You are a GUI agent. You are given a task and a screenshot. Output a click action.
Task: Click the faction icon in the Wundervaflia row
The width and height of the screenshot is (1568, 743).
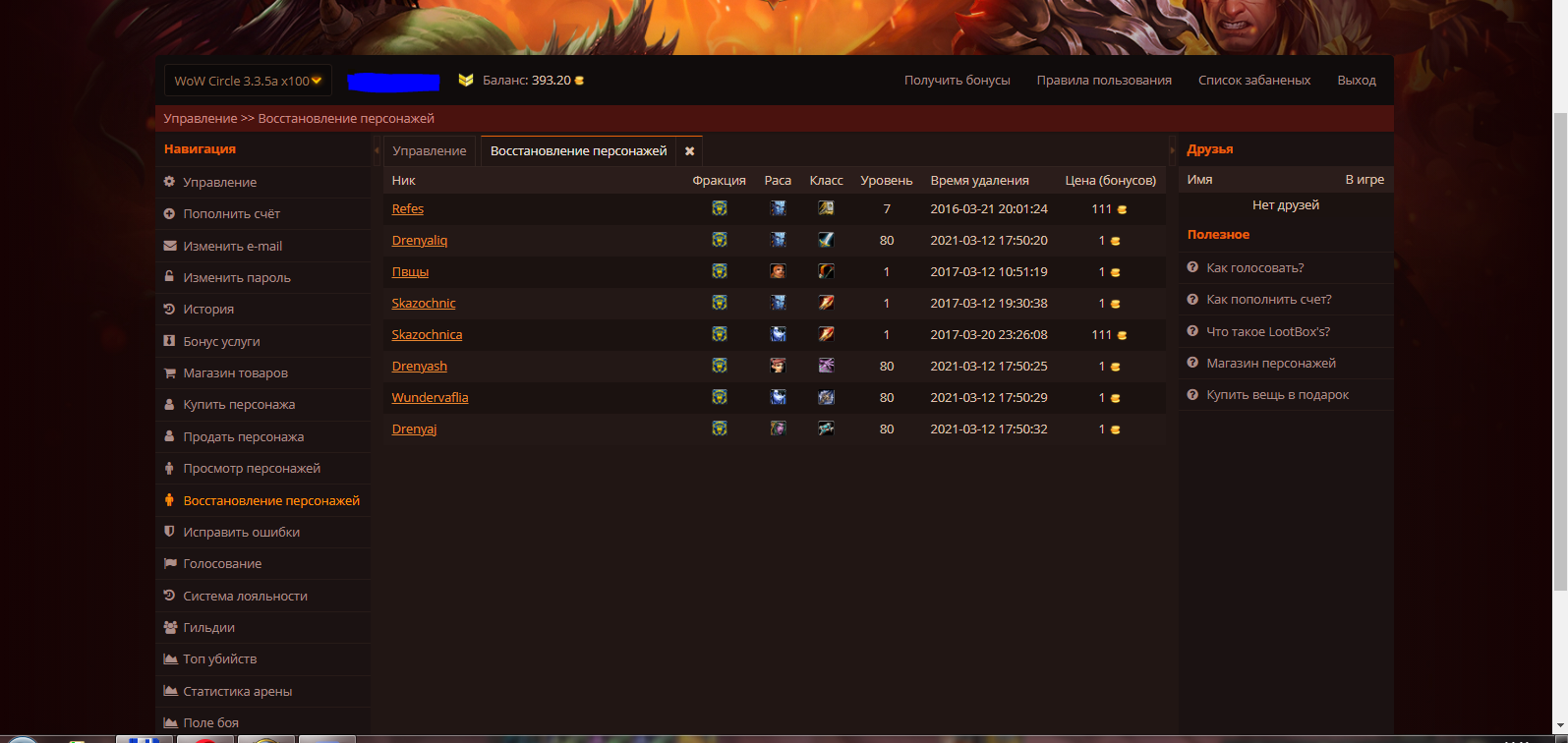[x=720, y=397]
